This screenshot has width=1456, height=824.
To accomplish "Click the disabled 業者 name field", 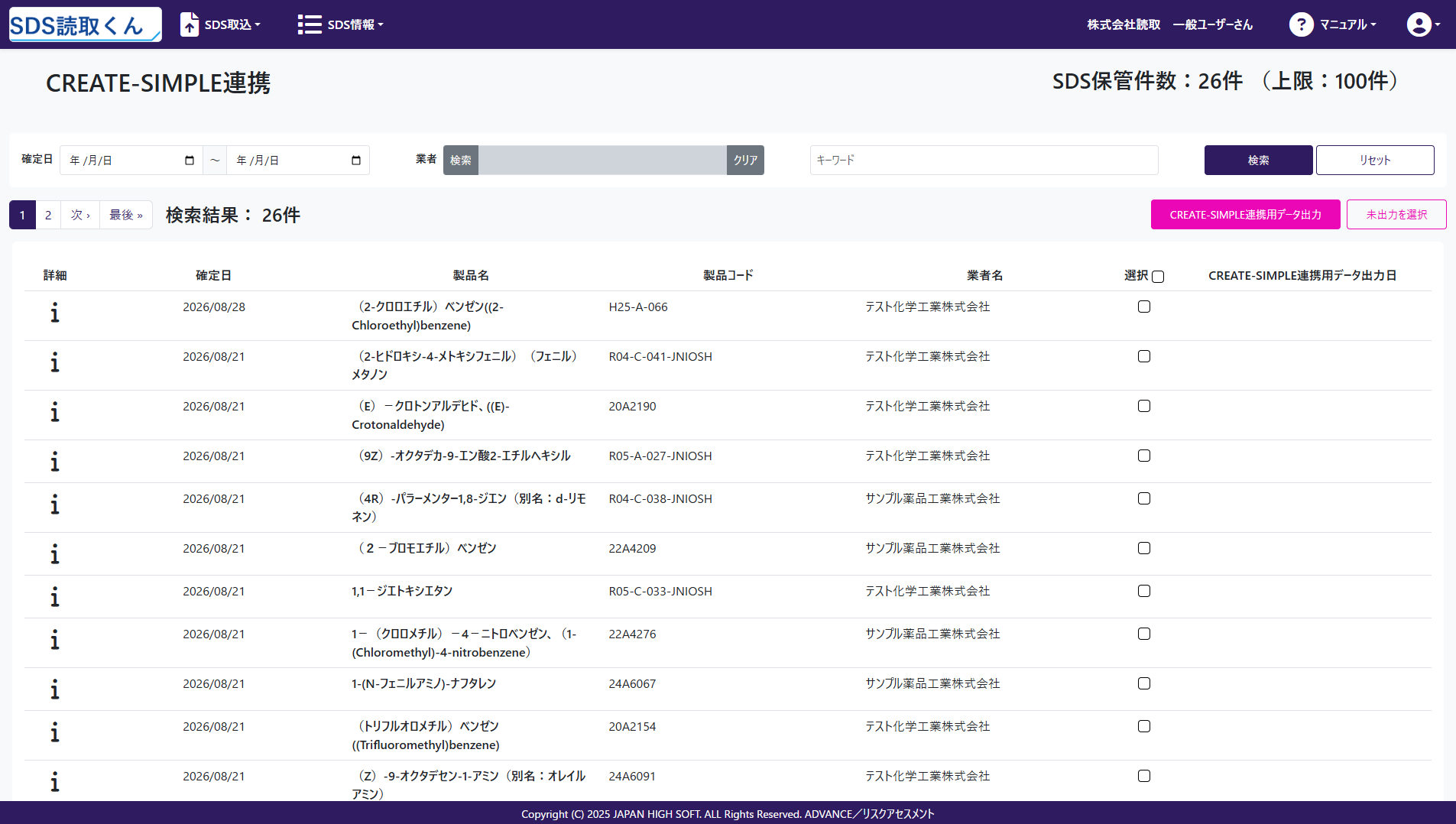I will click(x=602, y=160).
